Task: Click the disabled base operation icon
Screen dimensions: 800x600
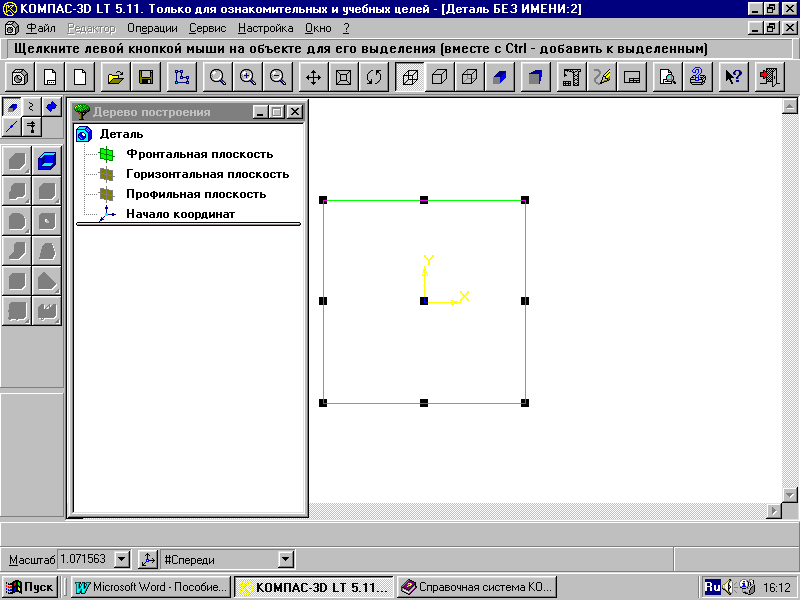Action: click(x=17, y=161)
